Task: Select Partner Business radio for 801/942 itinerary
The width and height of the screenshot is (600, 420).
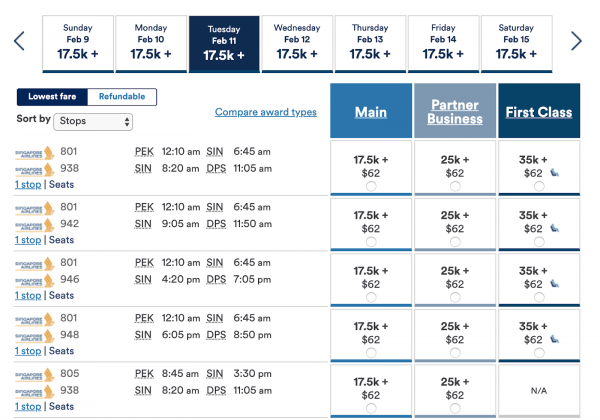Action: pos(457,242)
